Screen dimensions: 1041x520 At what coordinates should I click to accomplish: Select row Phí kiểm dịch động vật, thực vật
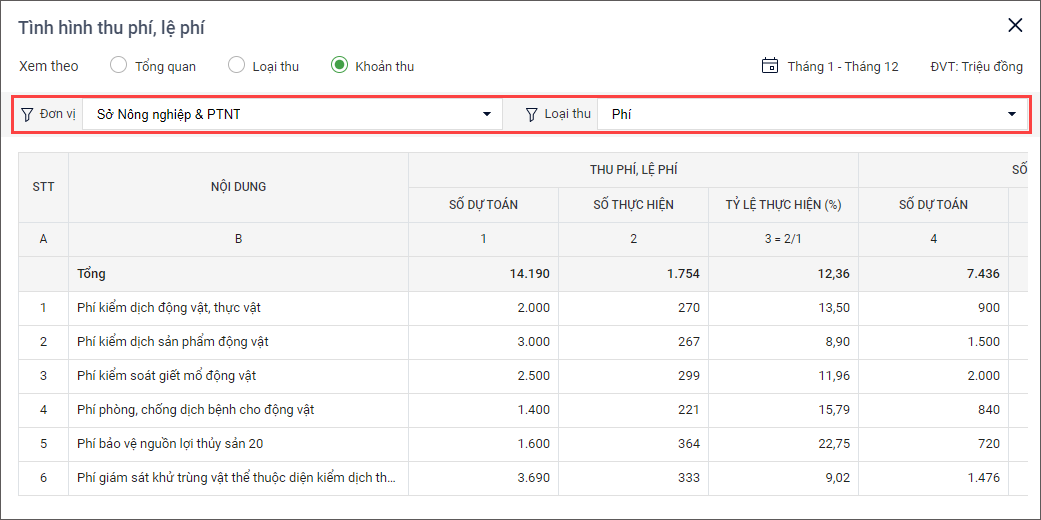(169, 308)
